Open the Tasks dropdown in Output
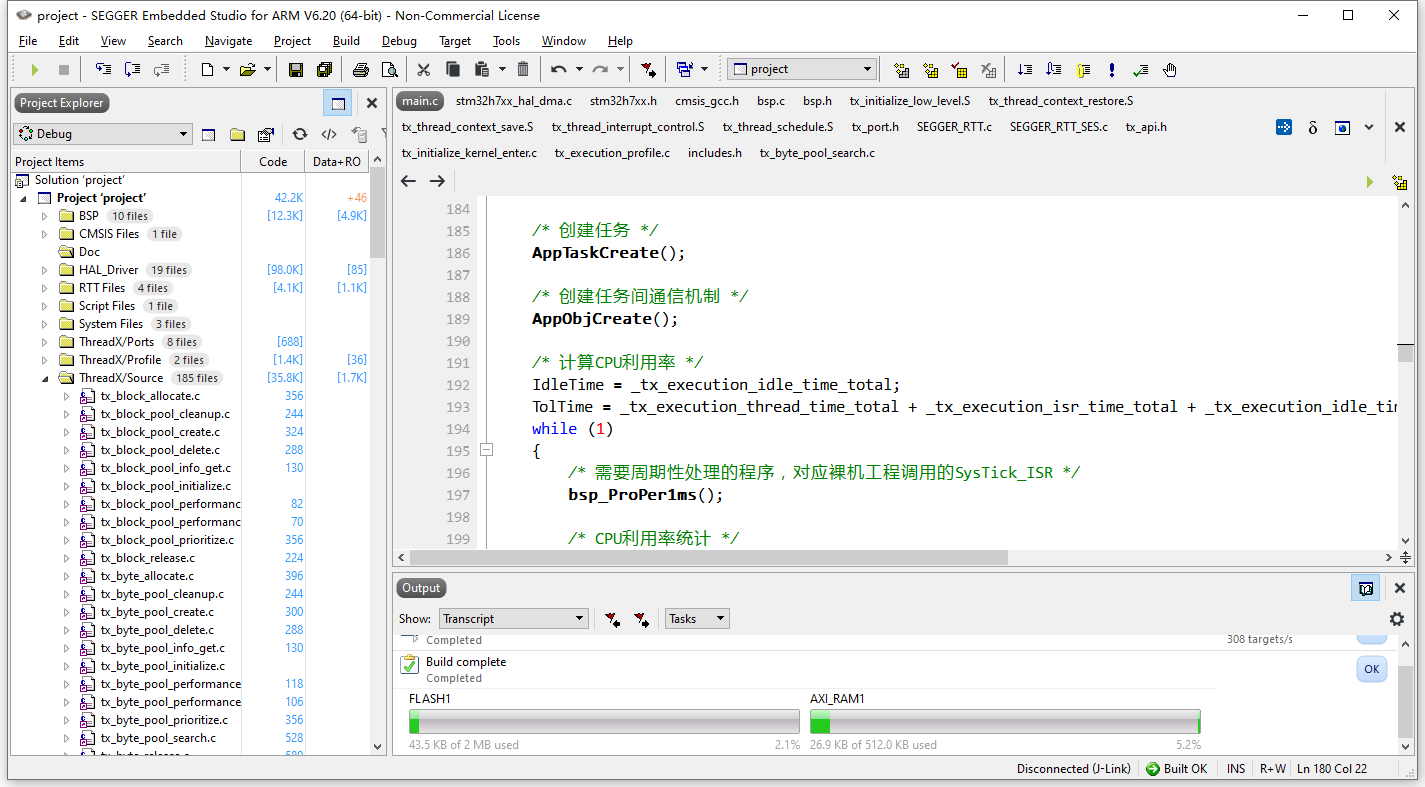The width and height of the screenshot is (1425, 787). [x=697, y=619]
